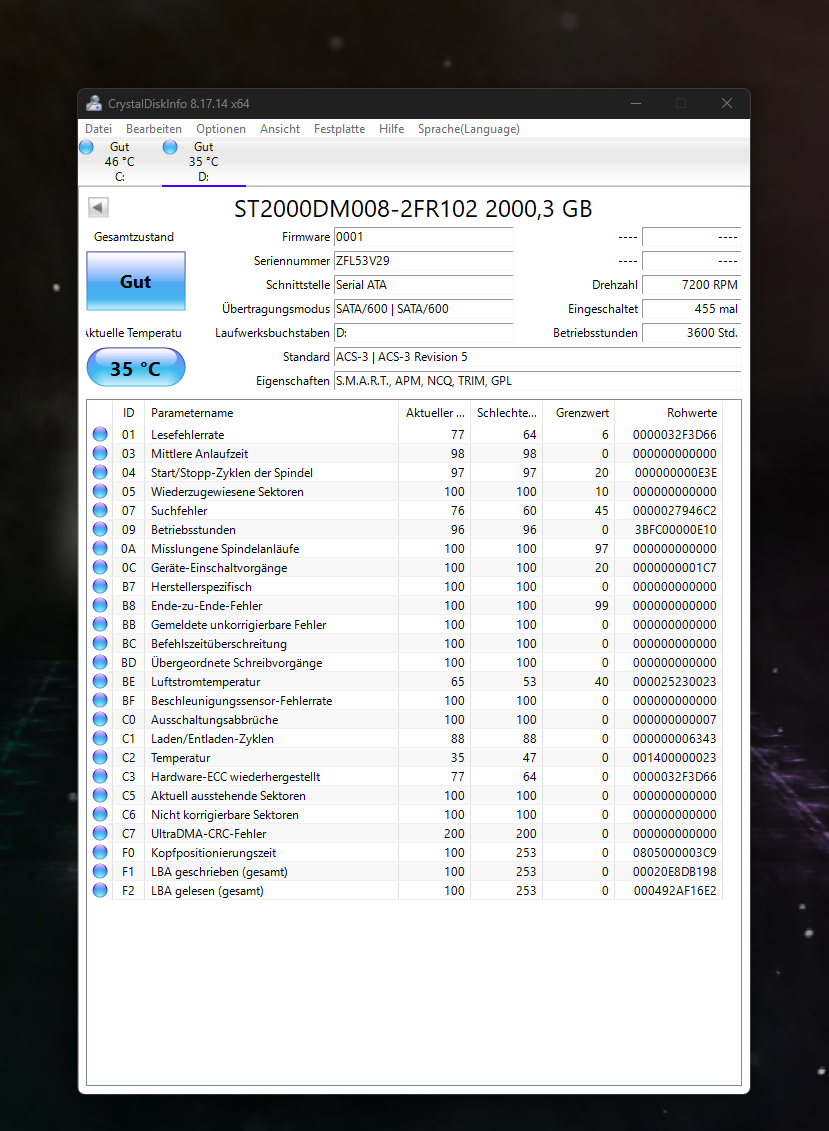829x1131 pixels.
Task: Click the status orb of ID C2 Temperatur row
Action: (100, 757)
